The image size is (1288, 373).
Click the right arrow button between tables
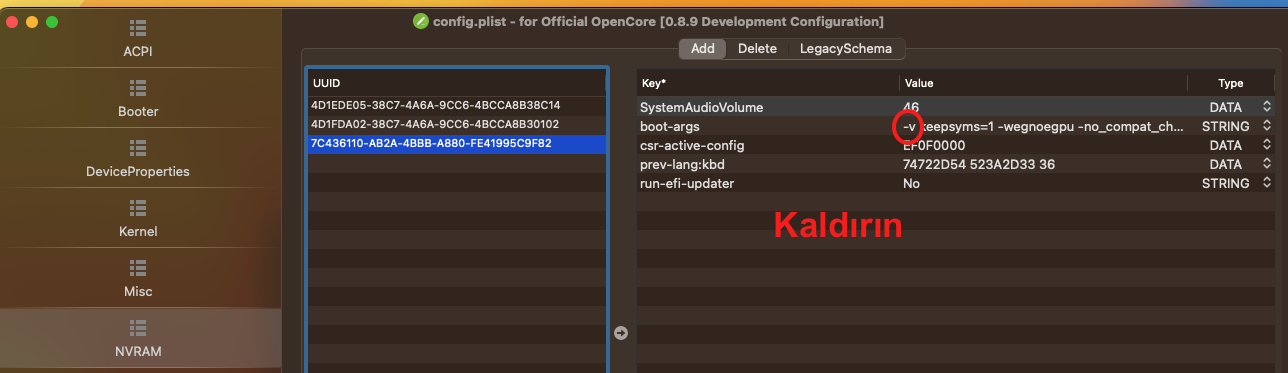point(621,333)
